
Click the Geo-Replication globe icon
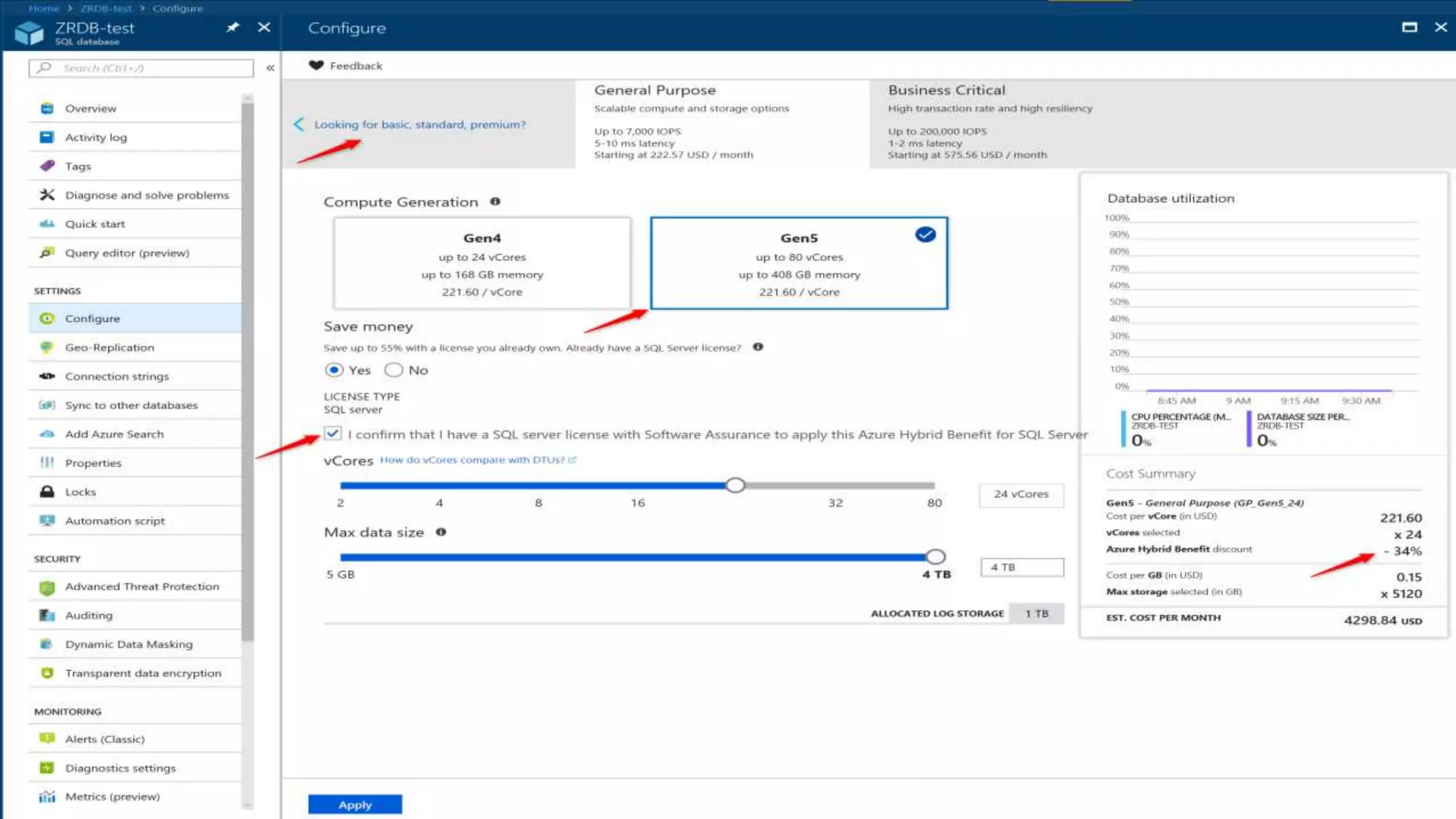(47, 347)
